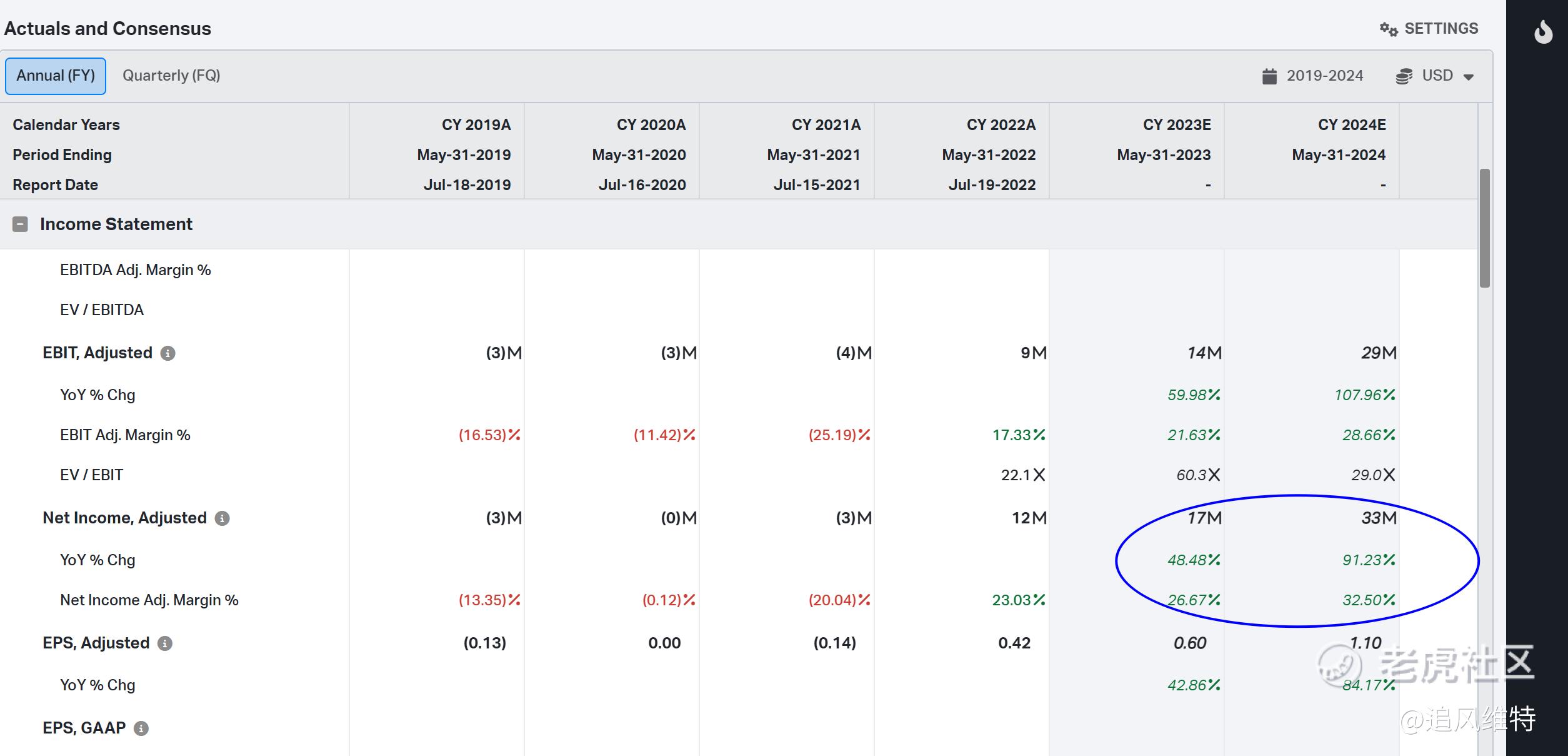Click the 23.03% net income margin value
Image resolution: width=1568 pixels, height=756 pixels.
pyautogui.click(x=1019, y=600)
